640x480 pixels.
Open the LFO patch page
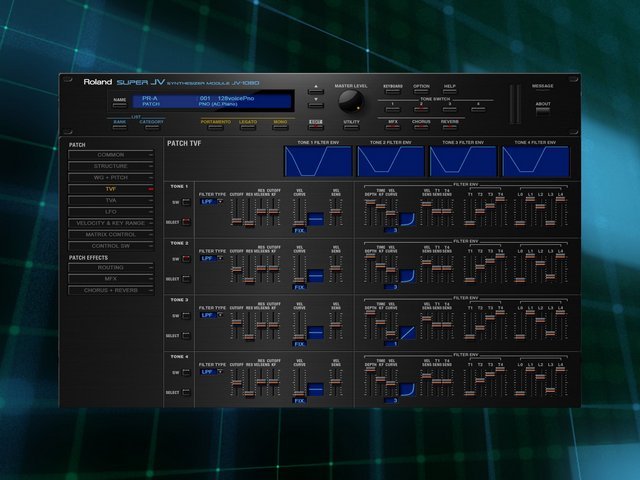coord(110,212)
